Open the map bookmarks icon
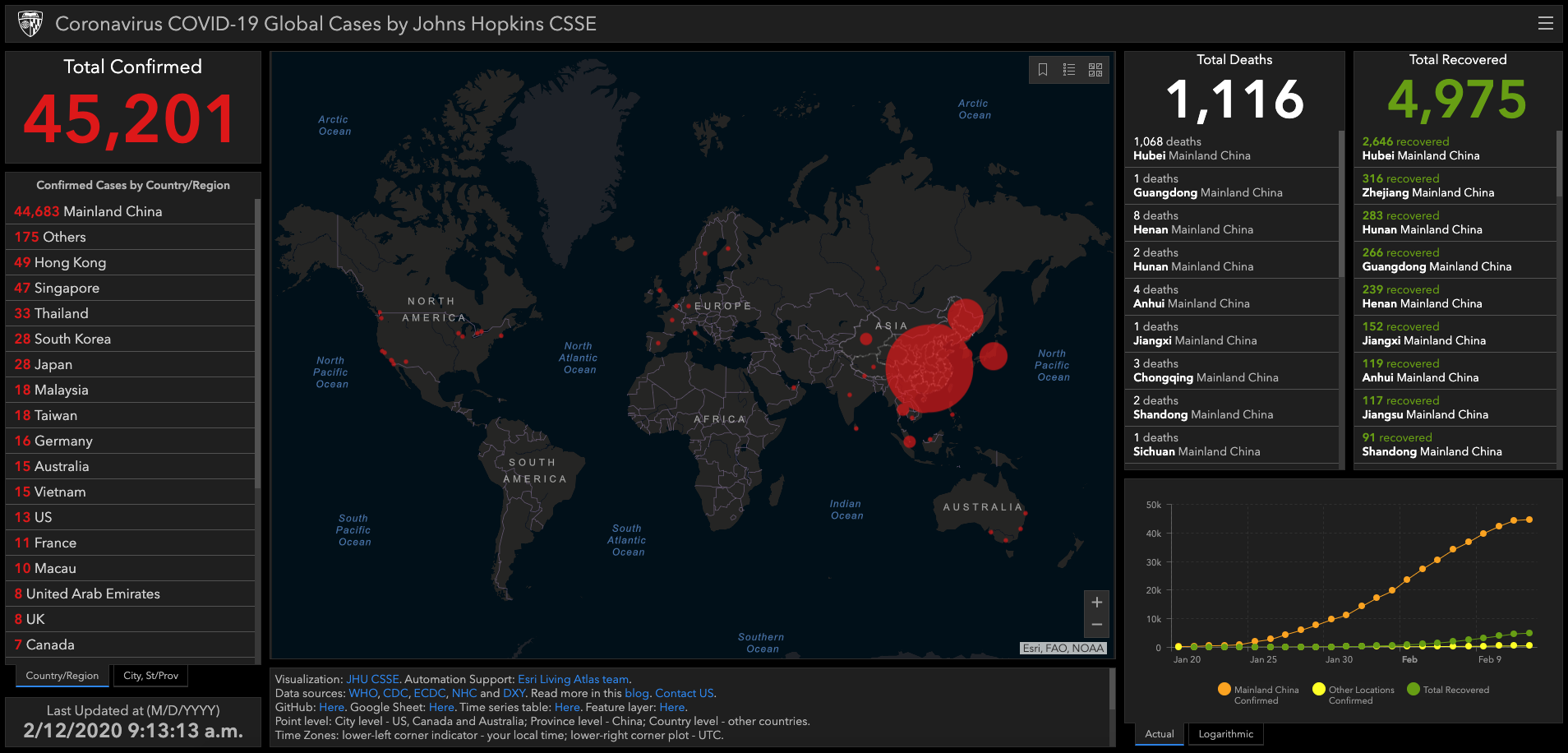1568x753 pixels. click(x=1042, y=70)
